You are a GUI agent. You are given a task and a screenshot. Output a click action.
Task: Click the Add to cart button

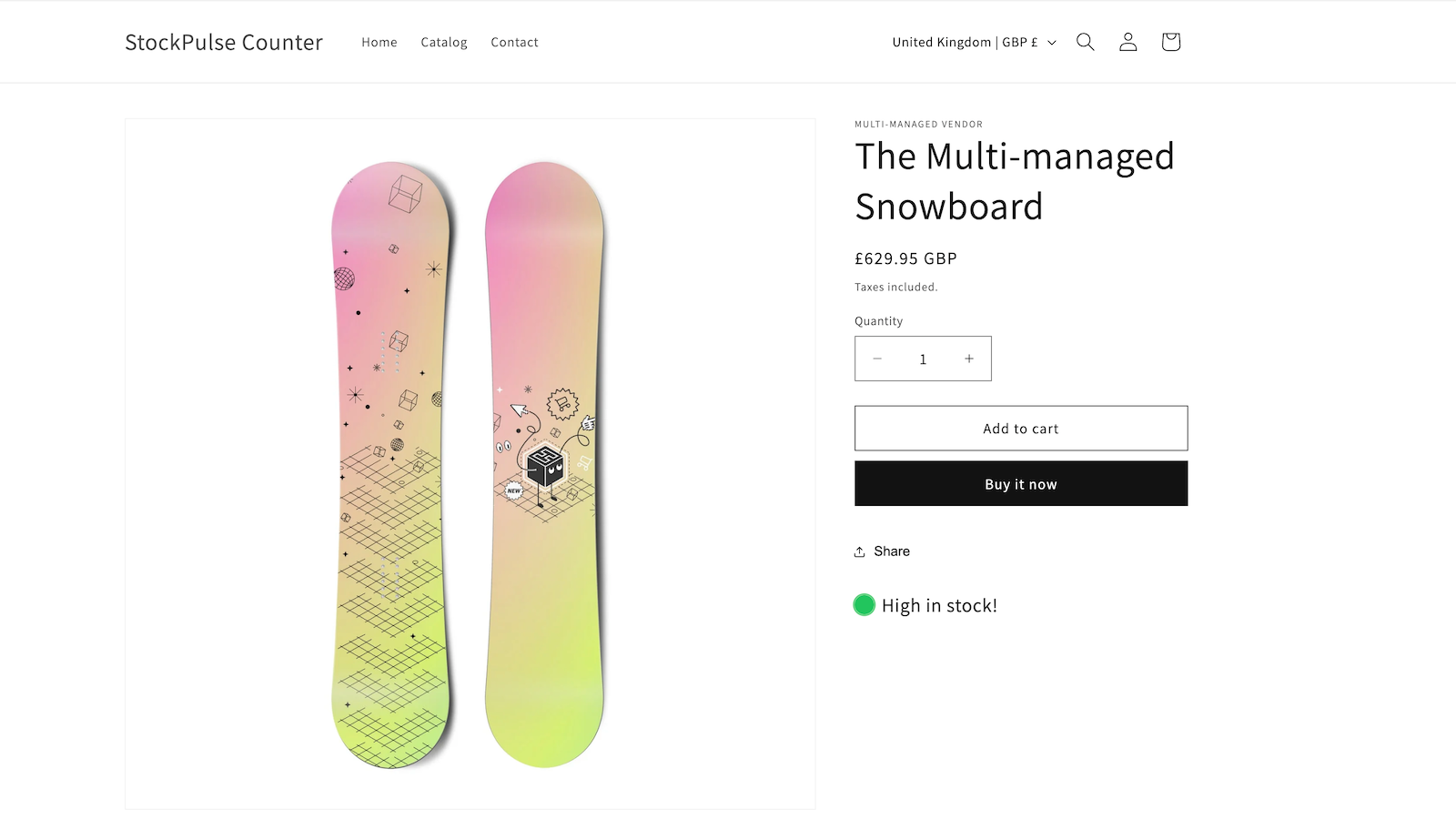(1020, 428)
